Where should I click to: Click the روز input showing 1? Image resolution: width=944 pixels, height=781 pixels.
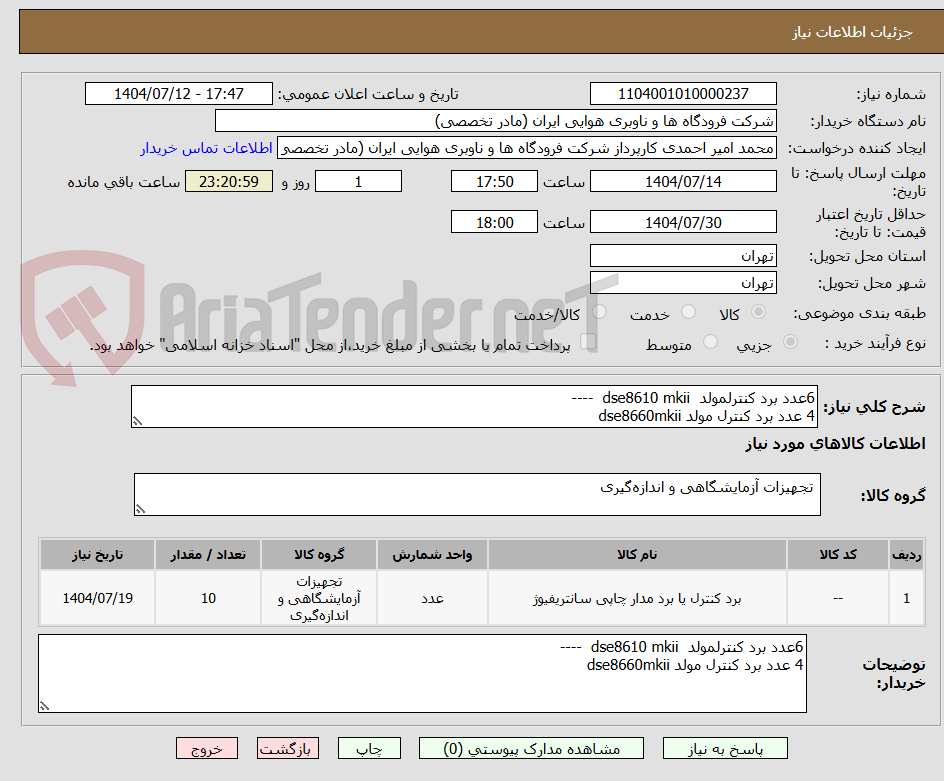pyautogui.click(x=358, y=181)
